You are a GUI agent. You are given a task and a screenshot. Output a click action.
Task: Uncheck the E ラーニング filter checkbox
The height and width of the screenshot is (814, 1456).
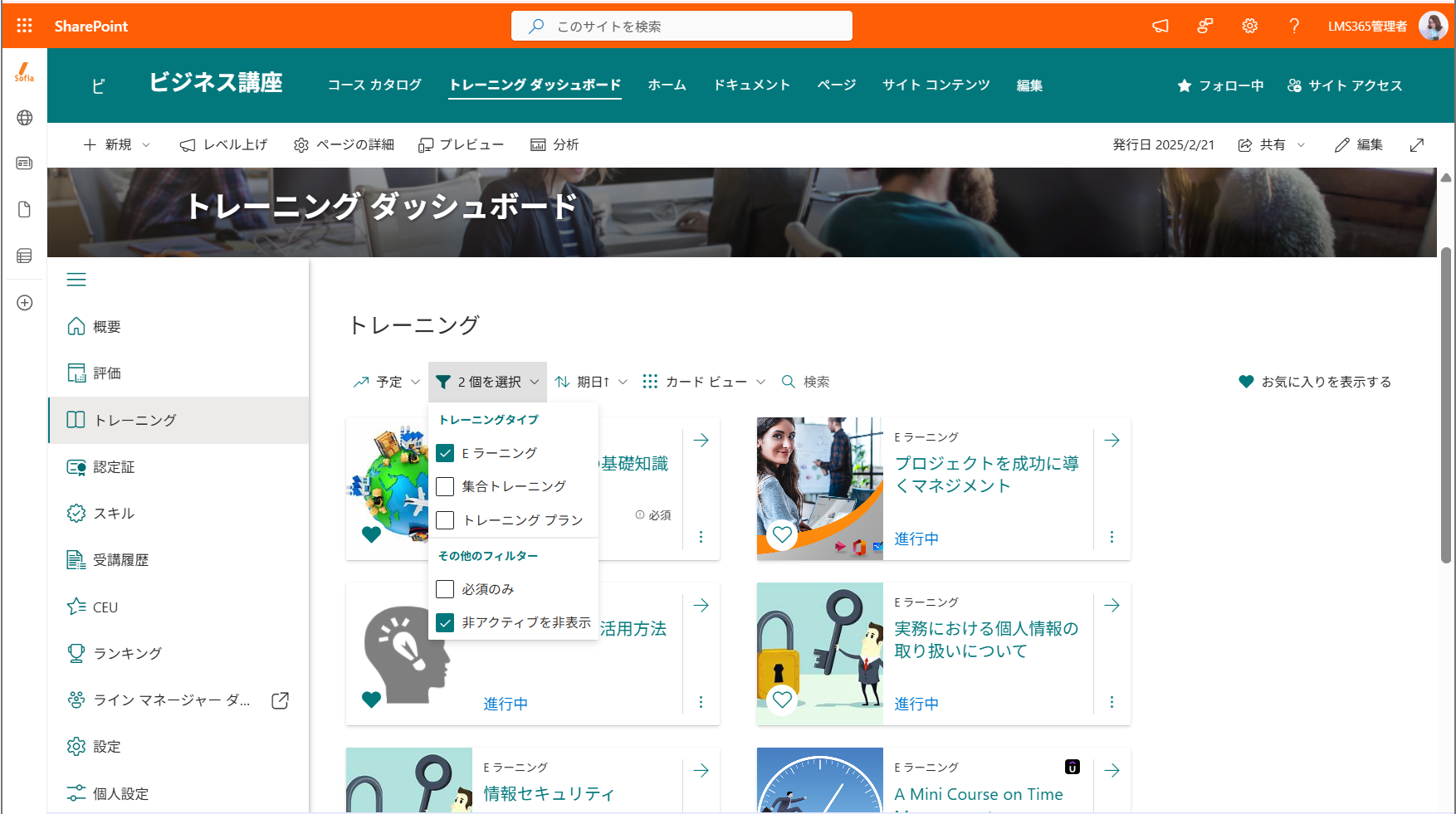445,453
